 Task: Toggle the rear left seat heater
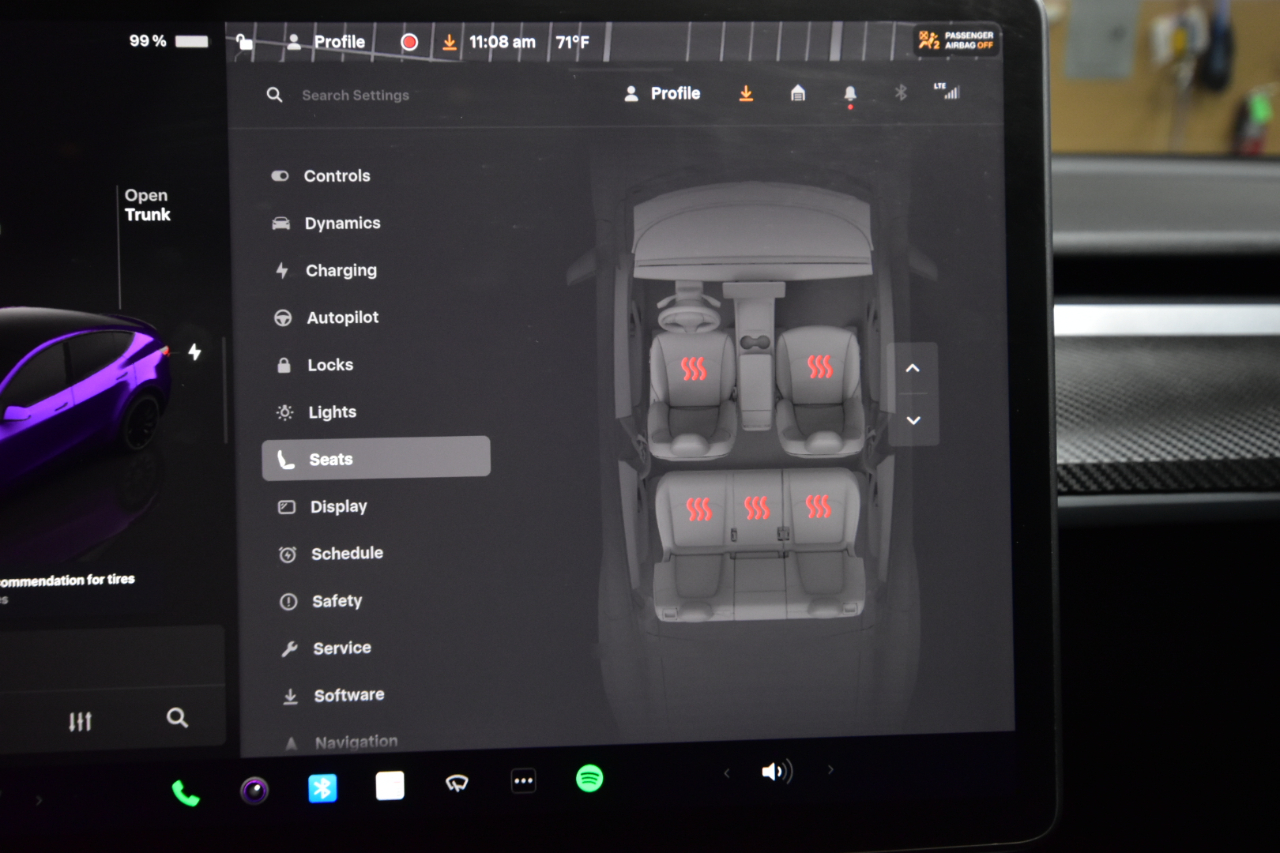click(x=698, y=510)
